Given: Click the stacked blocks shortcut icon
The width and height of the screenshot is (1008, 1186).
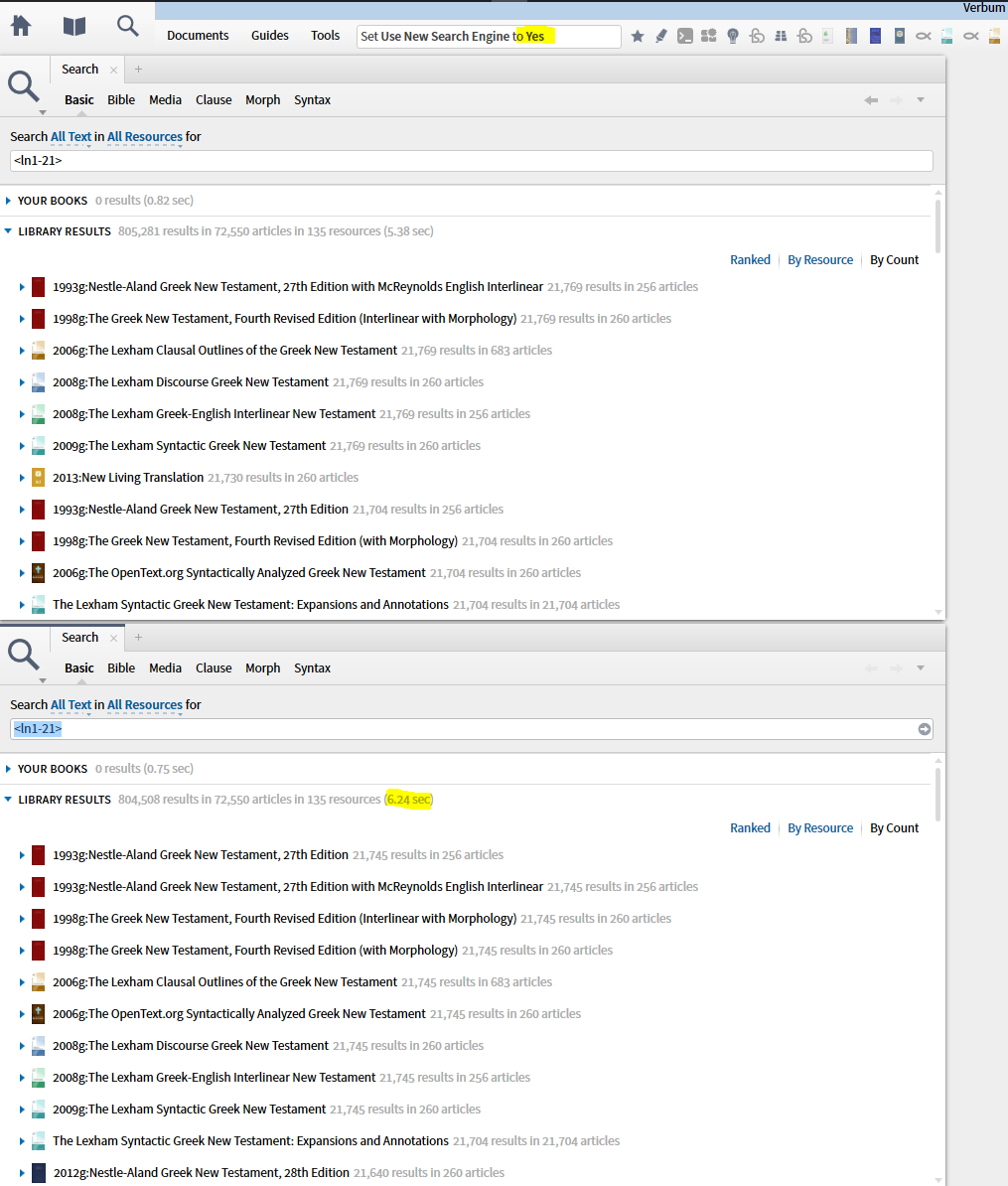Looking at the screenshot, I should coord(782,36).
